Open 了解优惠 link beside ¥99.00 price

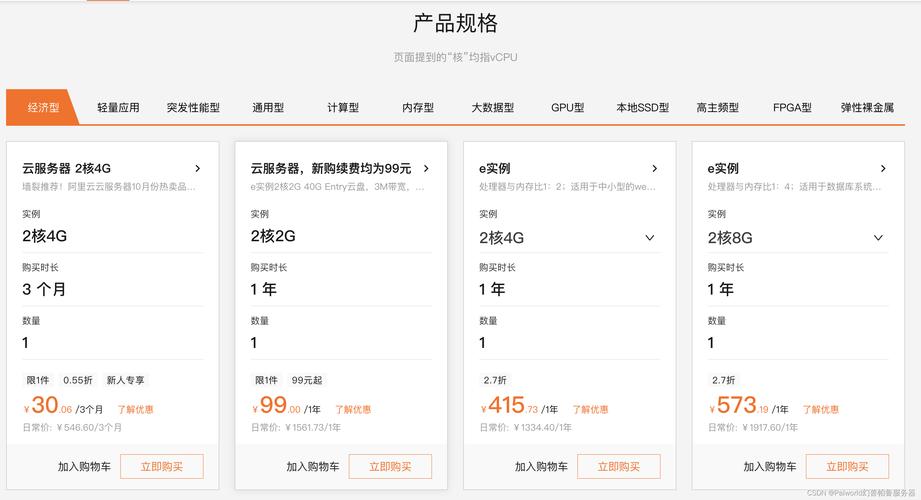(353, 410)
